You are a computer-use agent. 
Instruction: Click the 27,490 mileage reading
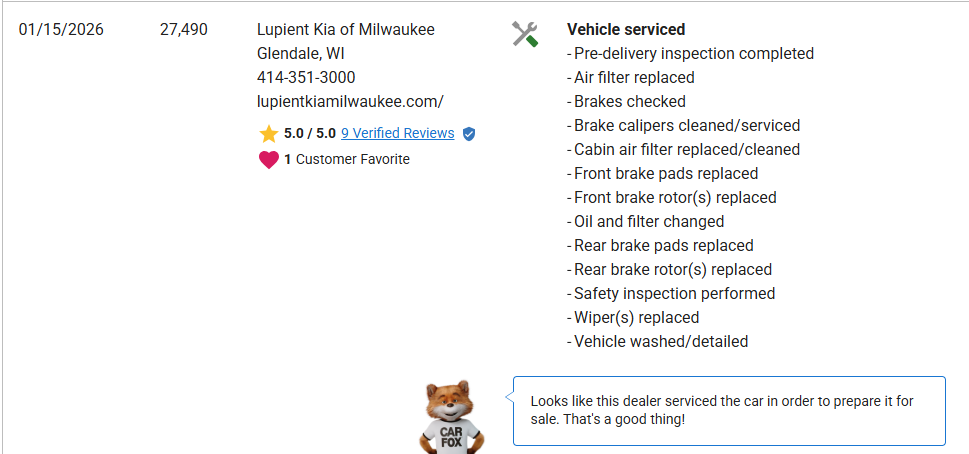pos(184,29)
